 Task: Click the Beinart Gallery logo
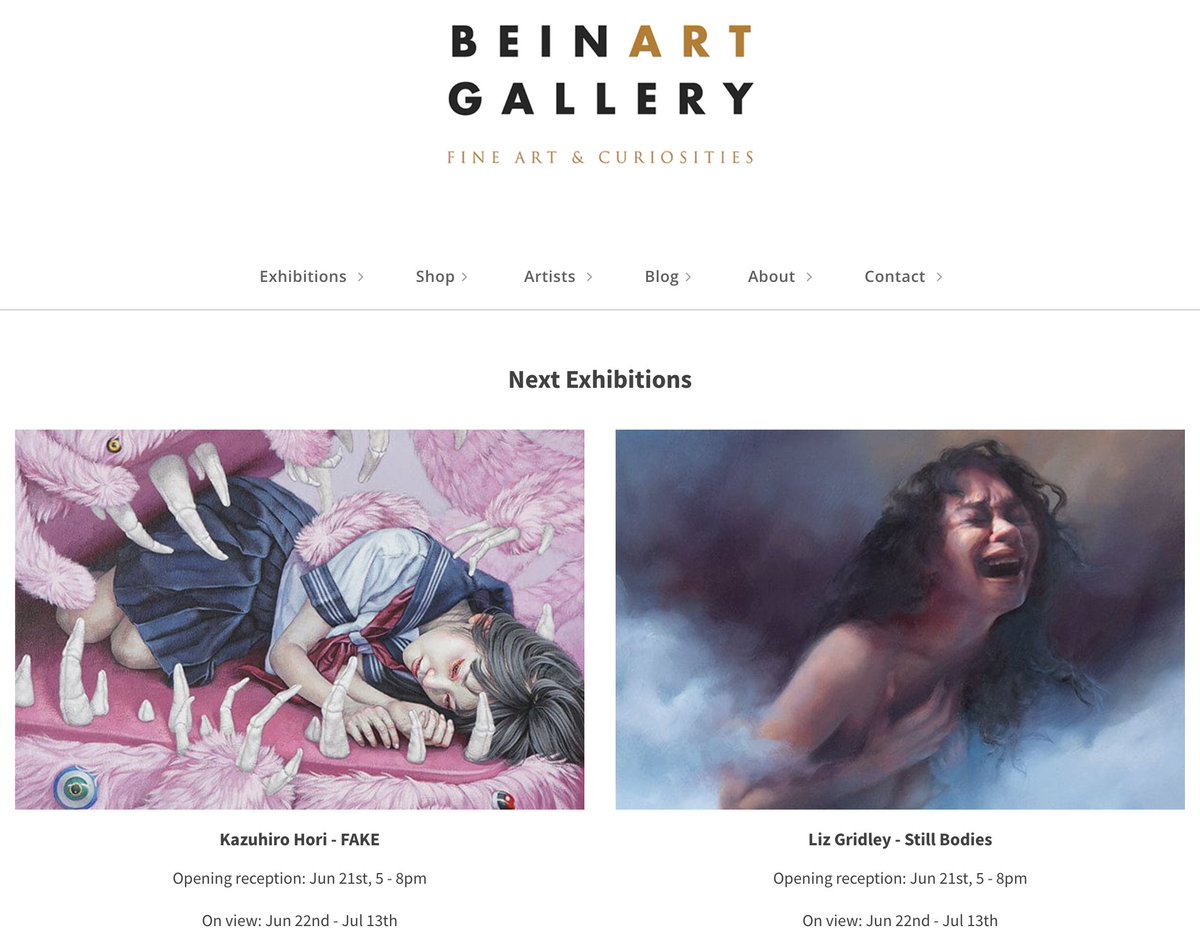pos(600,70)
